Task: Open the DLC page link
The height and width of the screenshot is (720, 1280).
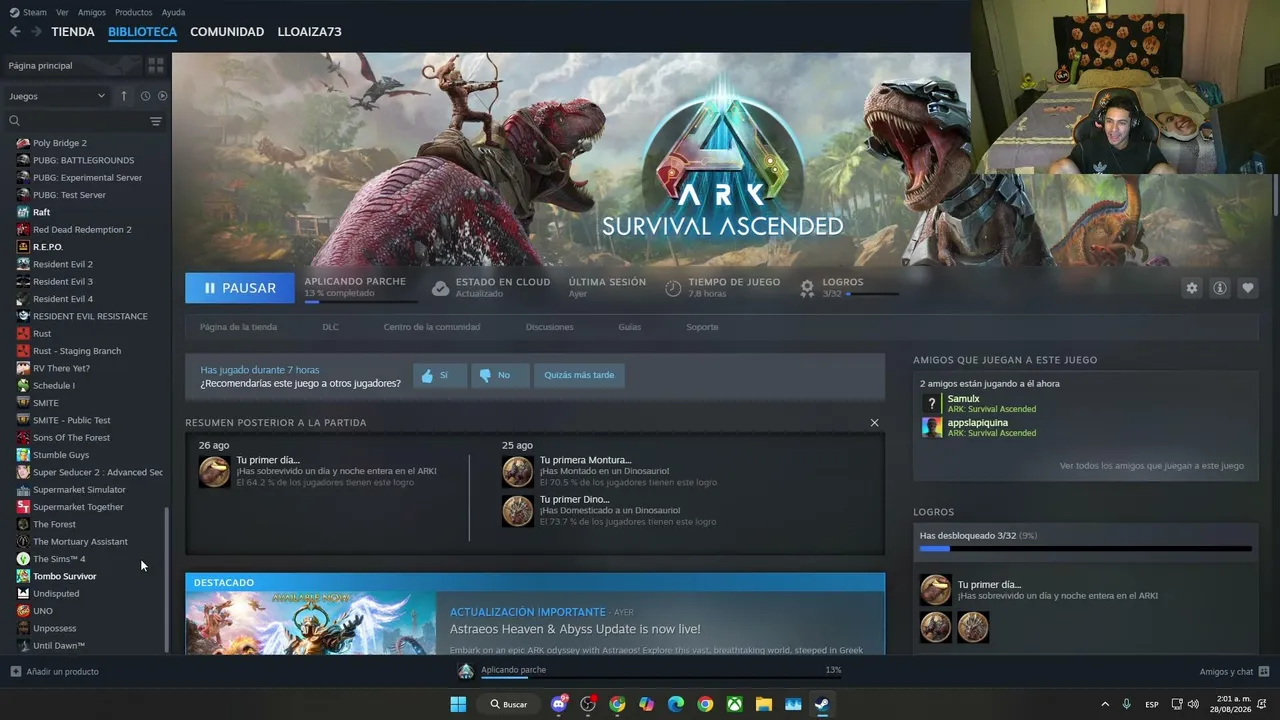Action: click(x=330, y=327)
